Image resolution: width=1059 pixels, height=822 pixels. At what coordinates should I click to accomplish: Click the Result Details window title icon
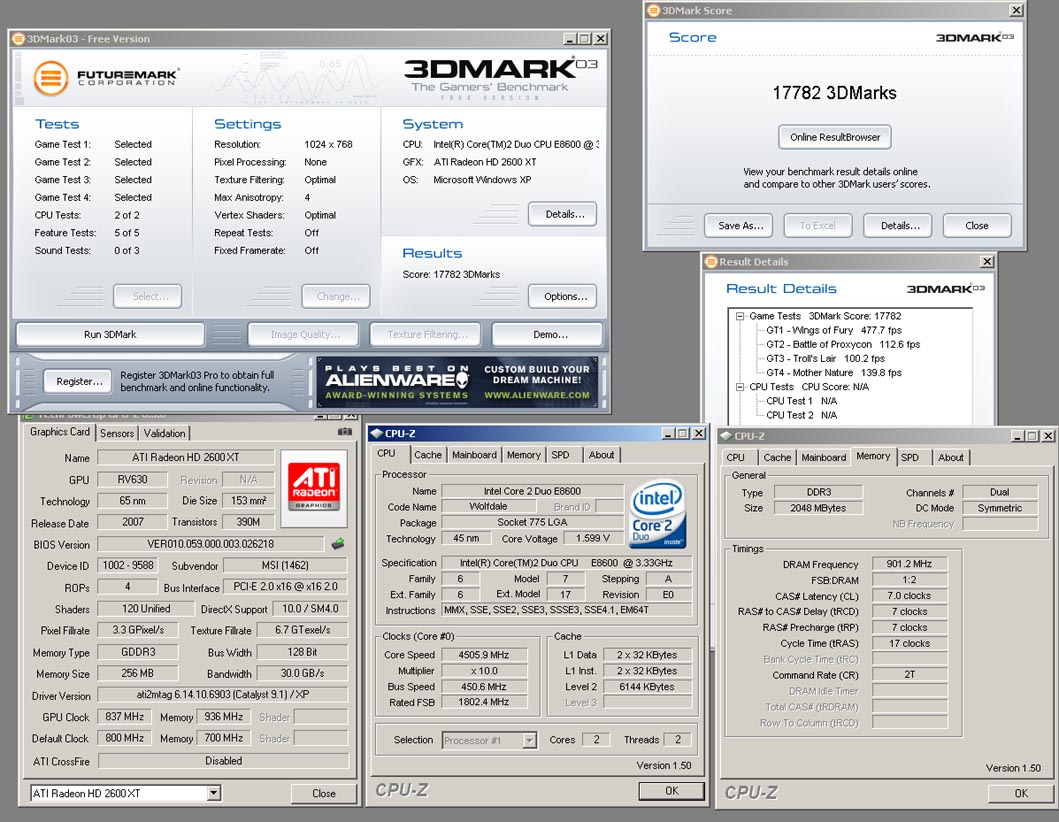tap(711, 261)
